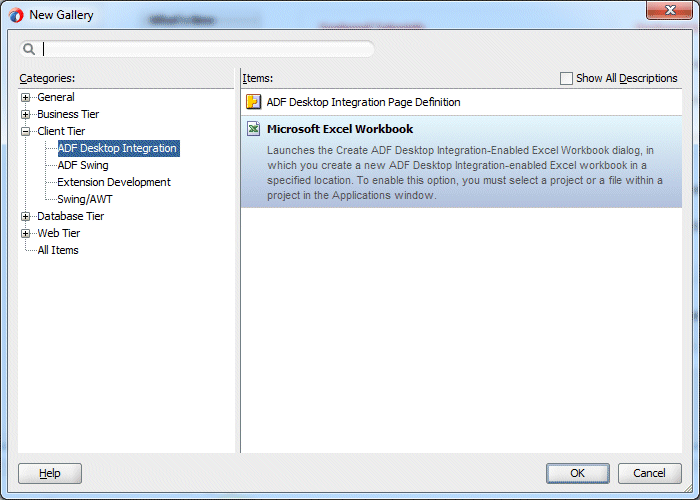Select All Items category
This screenshot has width=700, height=500.
click(58, 250)
